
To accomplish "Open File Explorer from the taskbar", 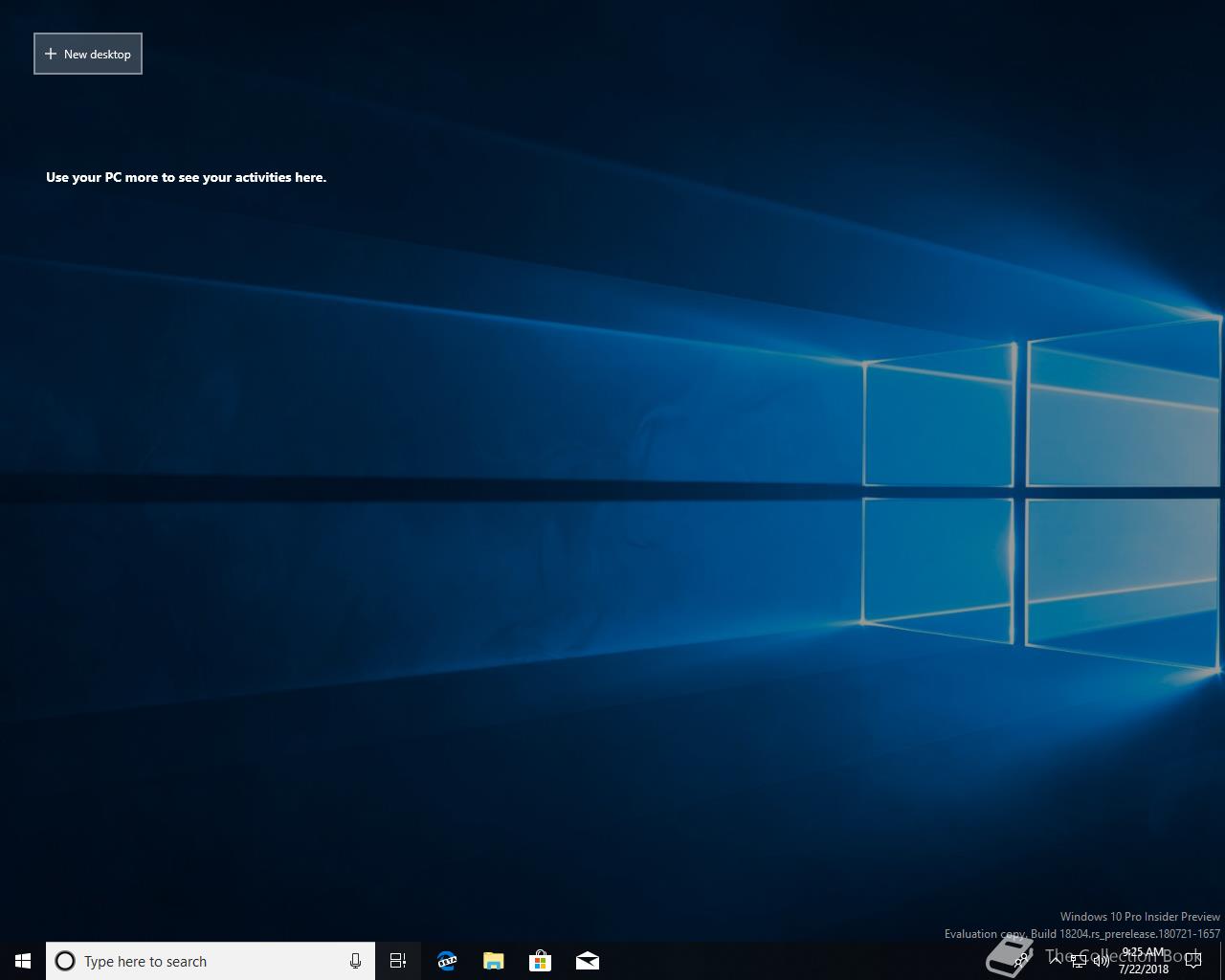I will [493, 961].
